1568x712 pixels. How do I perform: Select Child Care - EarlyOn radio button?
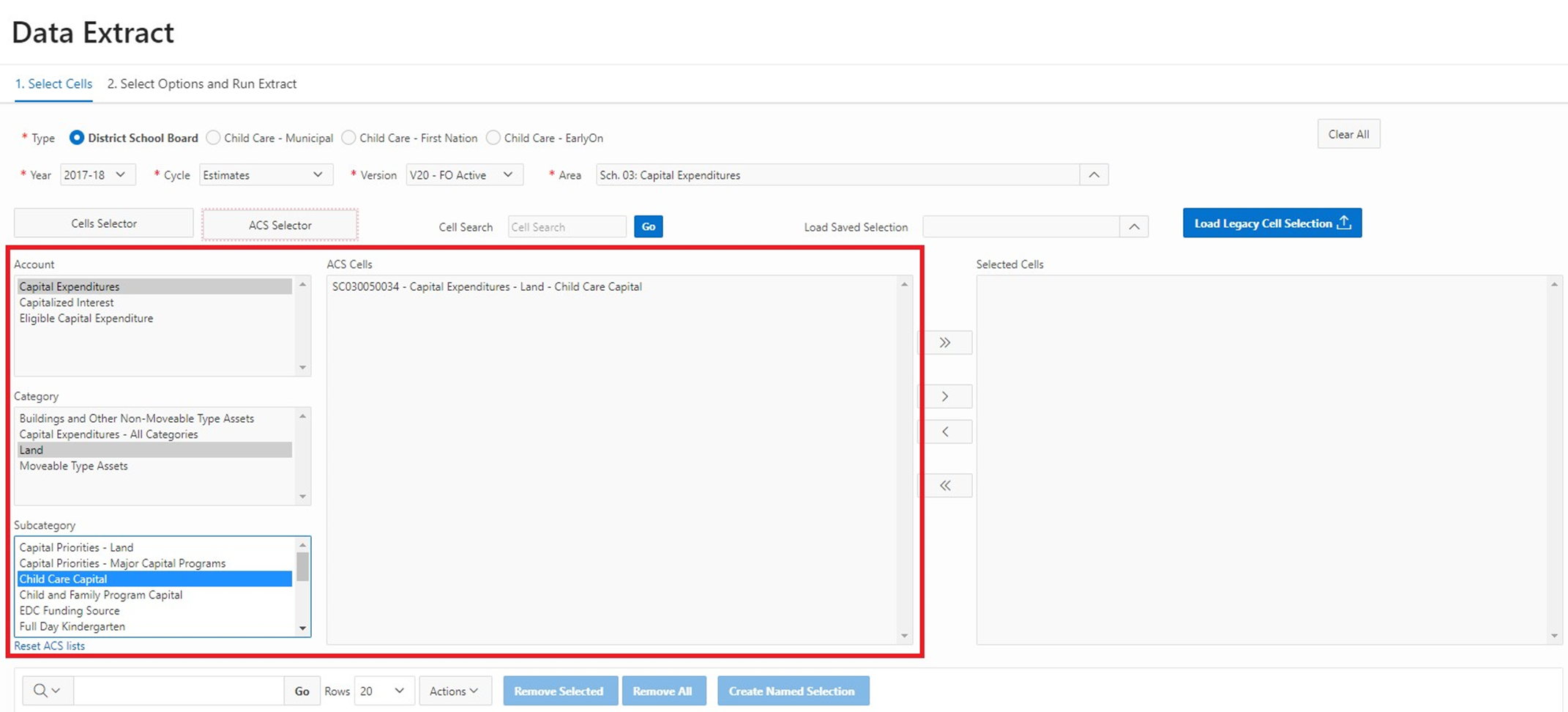click(493, 138)
